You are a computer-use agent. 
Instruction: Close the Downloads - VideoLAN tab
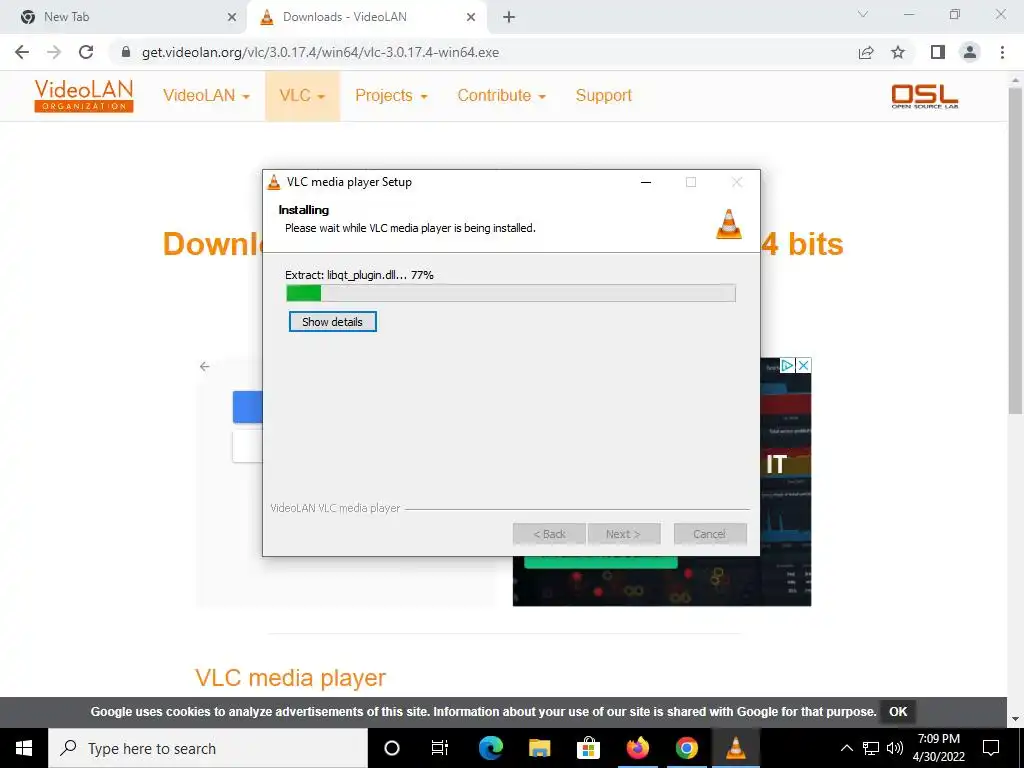pos(471,17)
